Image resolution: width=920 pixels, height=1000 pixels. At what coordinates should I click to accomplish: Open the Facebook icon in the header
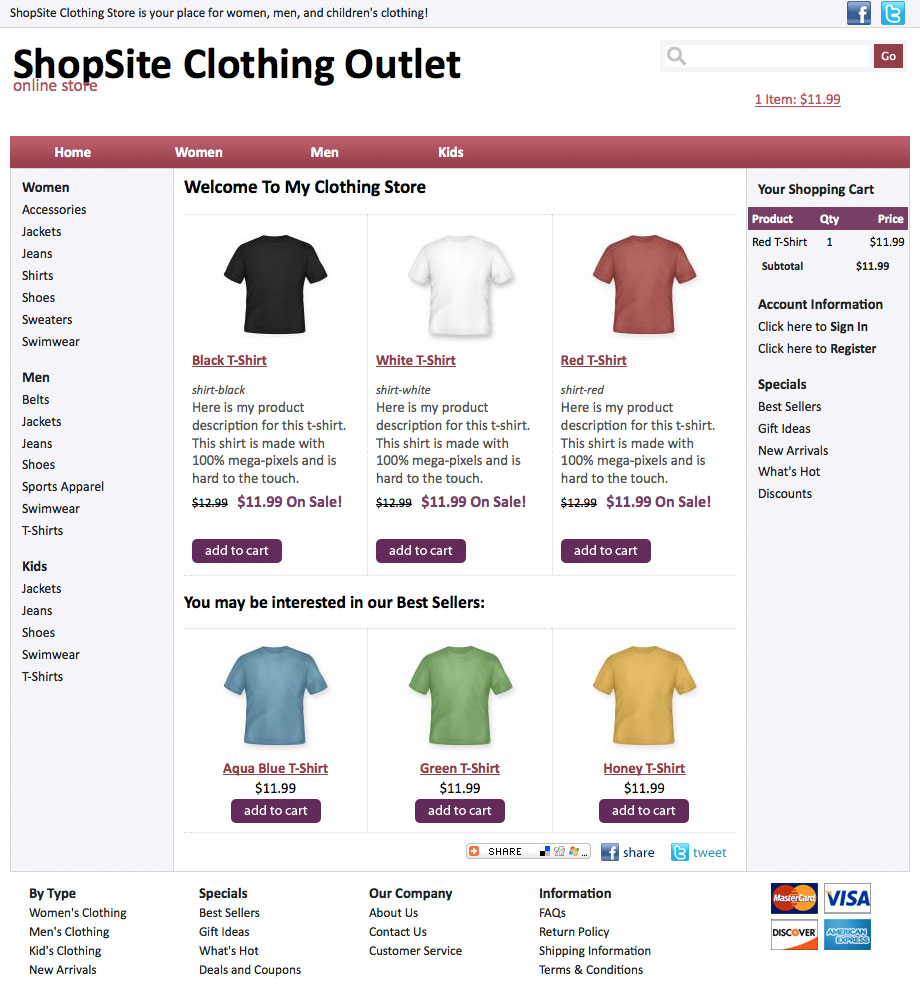click(x=858, y=13)
